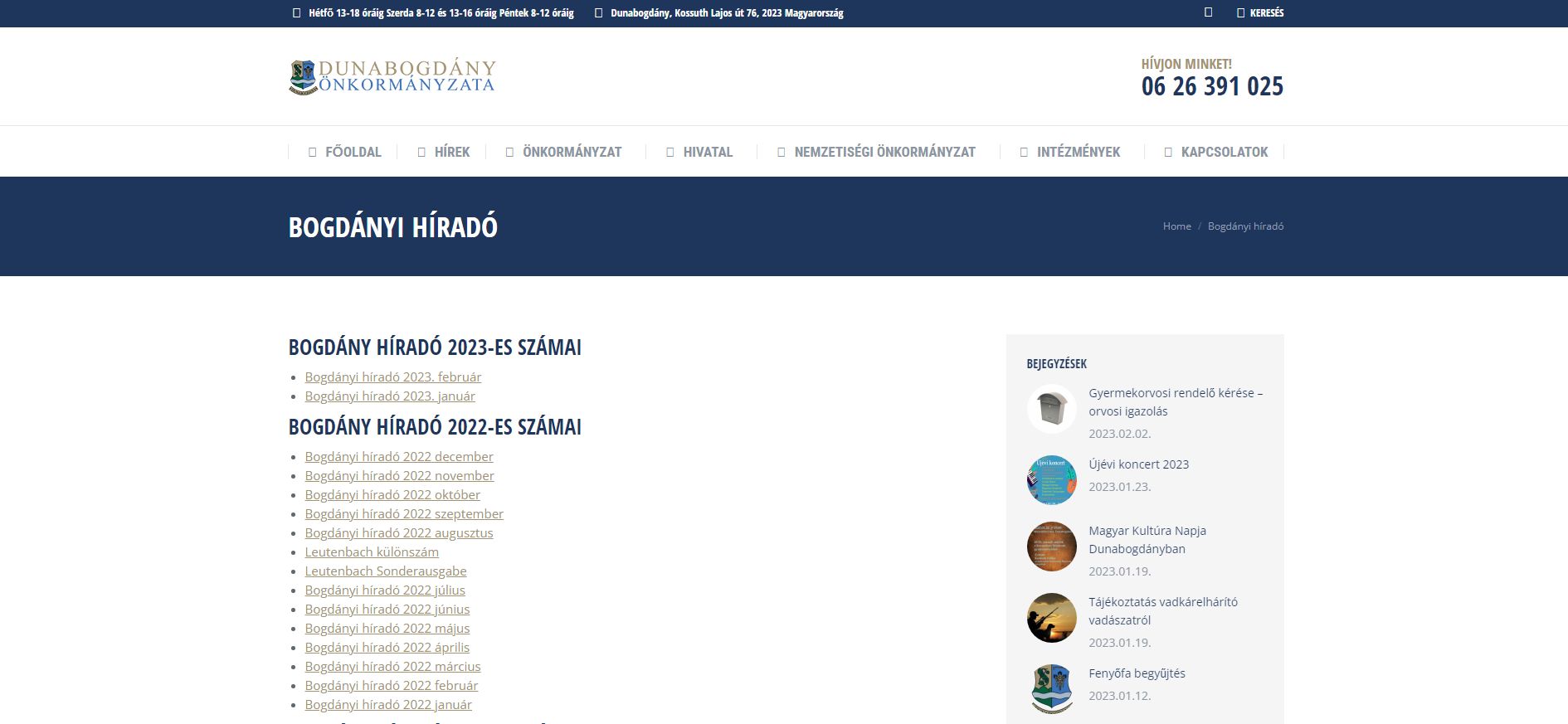Viewport: 1568px width, 724px height.
Task: Open the Újévi koncert 2023 post
Action: (x=1138, y=464)
